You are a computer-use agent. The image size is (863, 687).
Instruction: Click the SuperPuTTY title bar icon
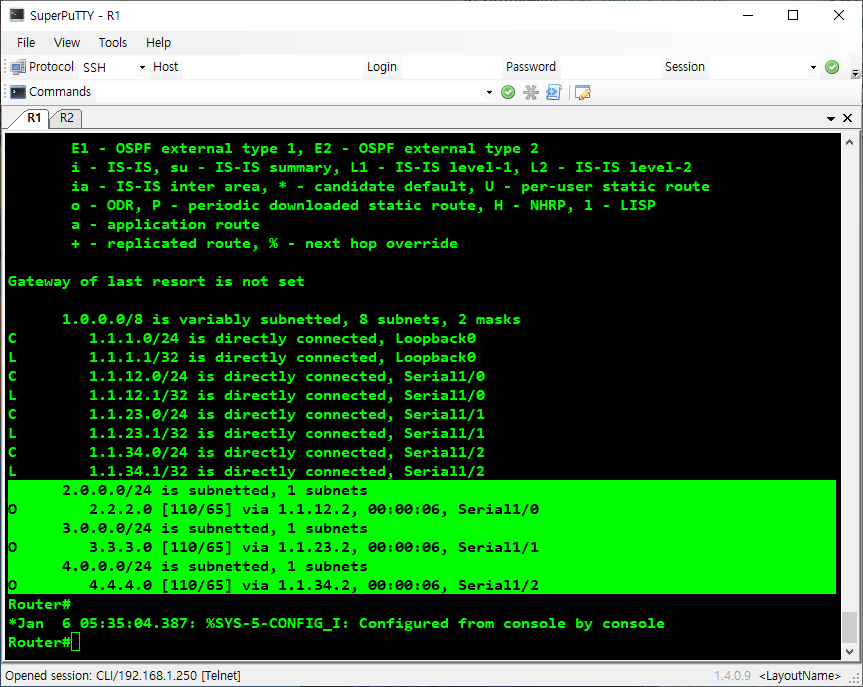(17, 15)
